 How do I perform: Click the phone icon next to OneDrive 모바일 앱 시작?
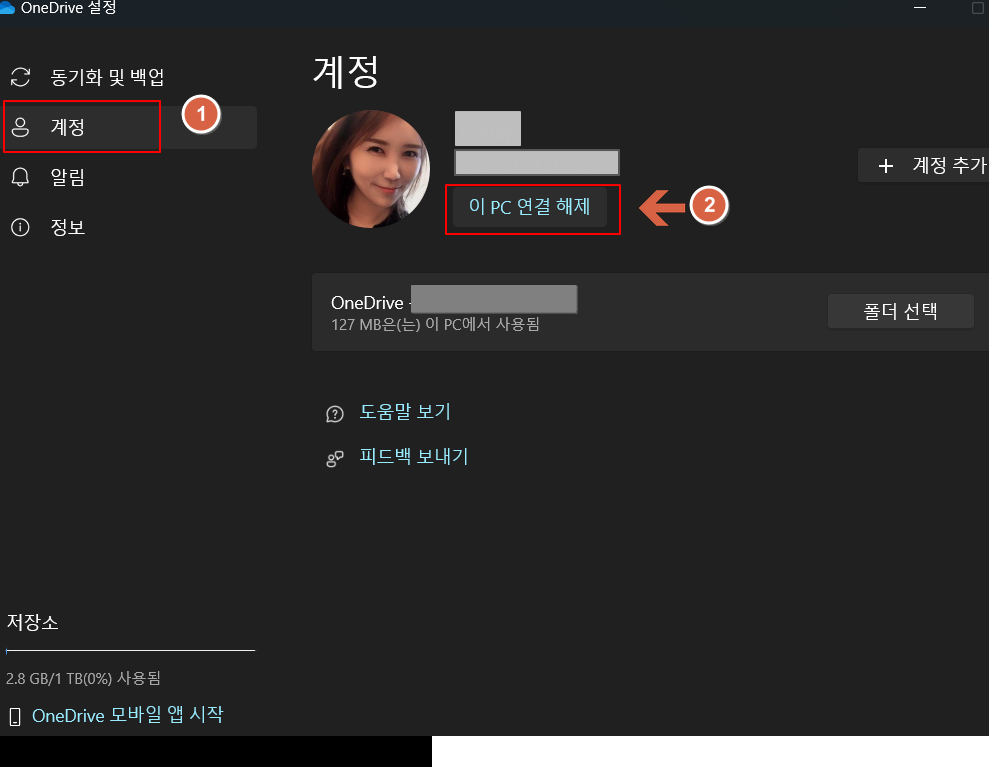click(17, 715)
